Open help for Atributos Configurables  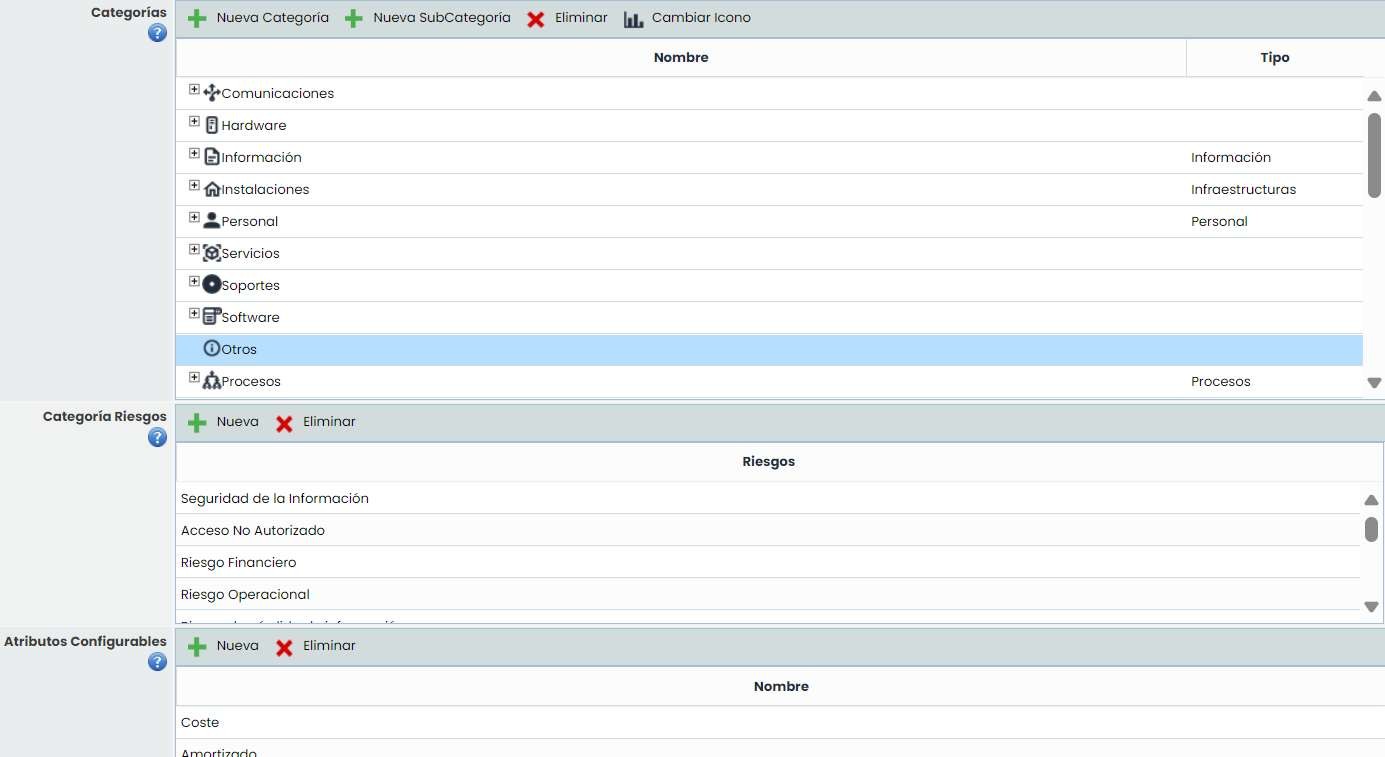(157, 661)
